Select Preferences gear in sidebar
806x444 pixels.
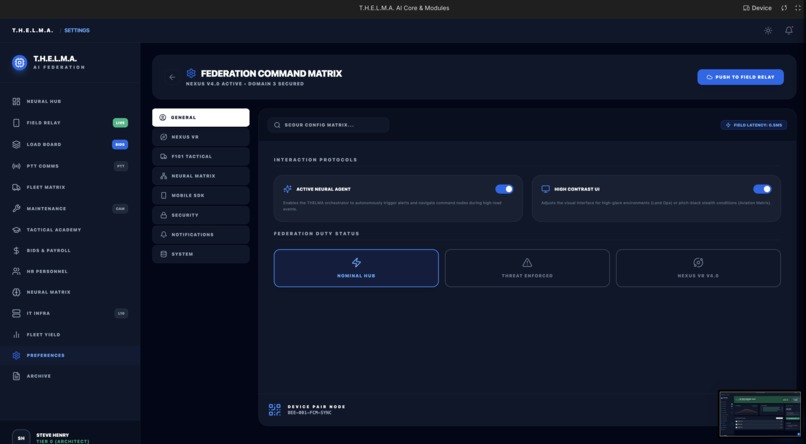70,355
